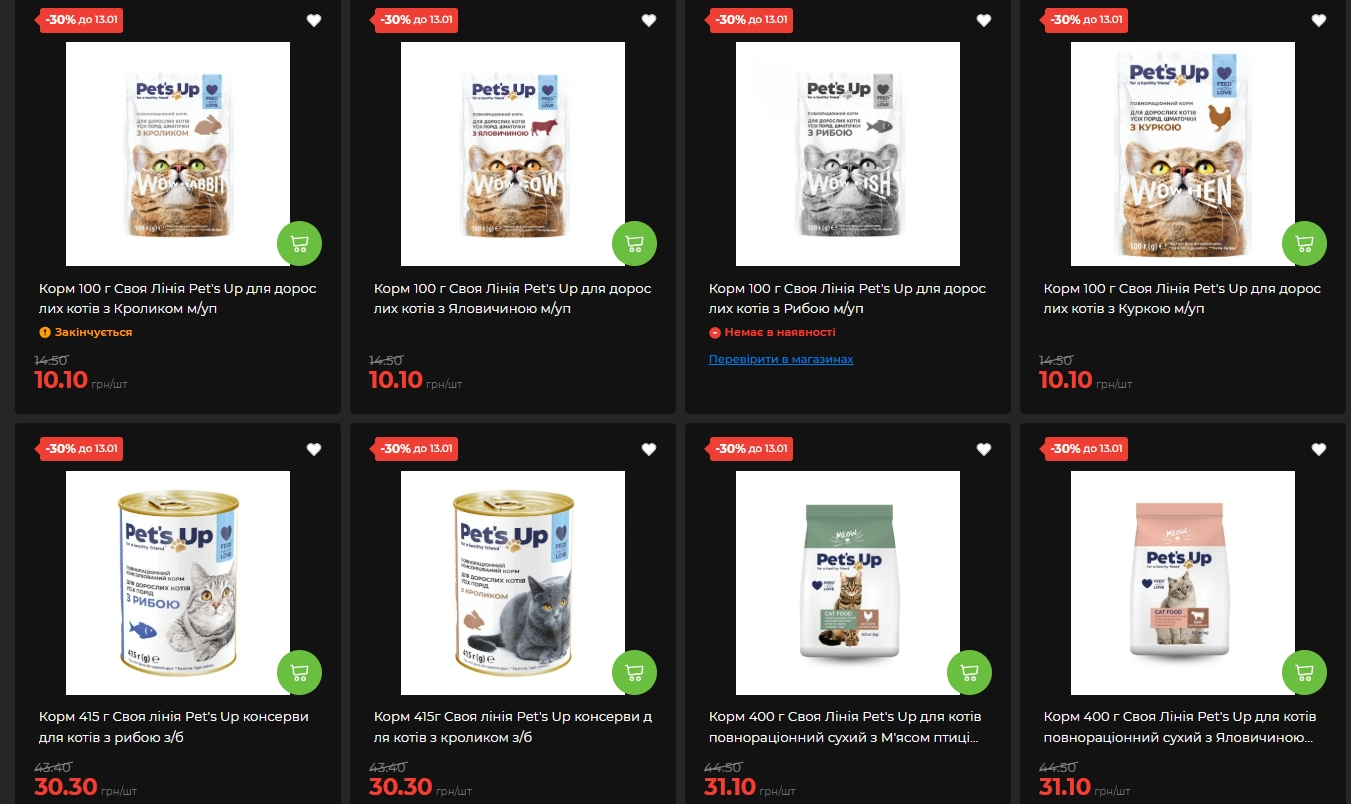Click the -30% до 13.01 badge on beef pouch
Screen dimensions: 1351x804
[x=415, y=20]
